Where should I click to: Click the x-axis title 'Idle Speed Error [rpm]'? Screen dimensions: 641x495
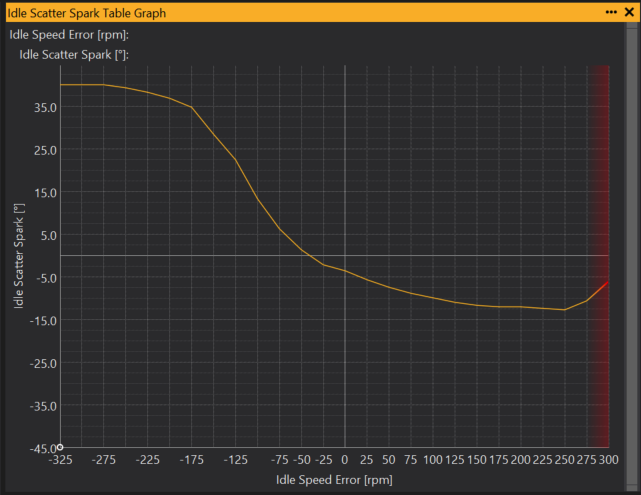334,480
